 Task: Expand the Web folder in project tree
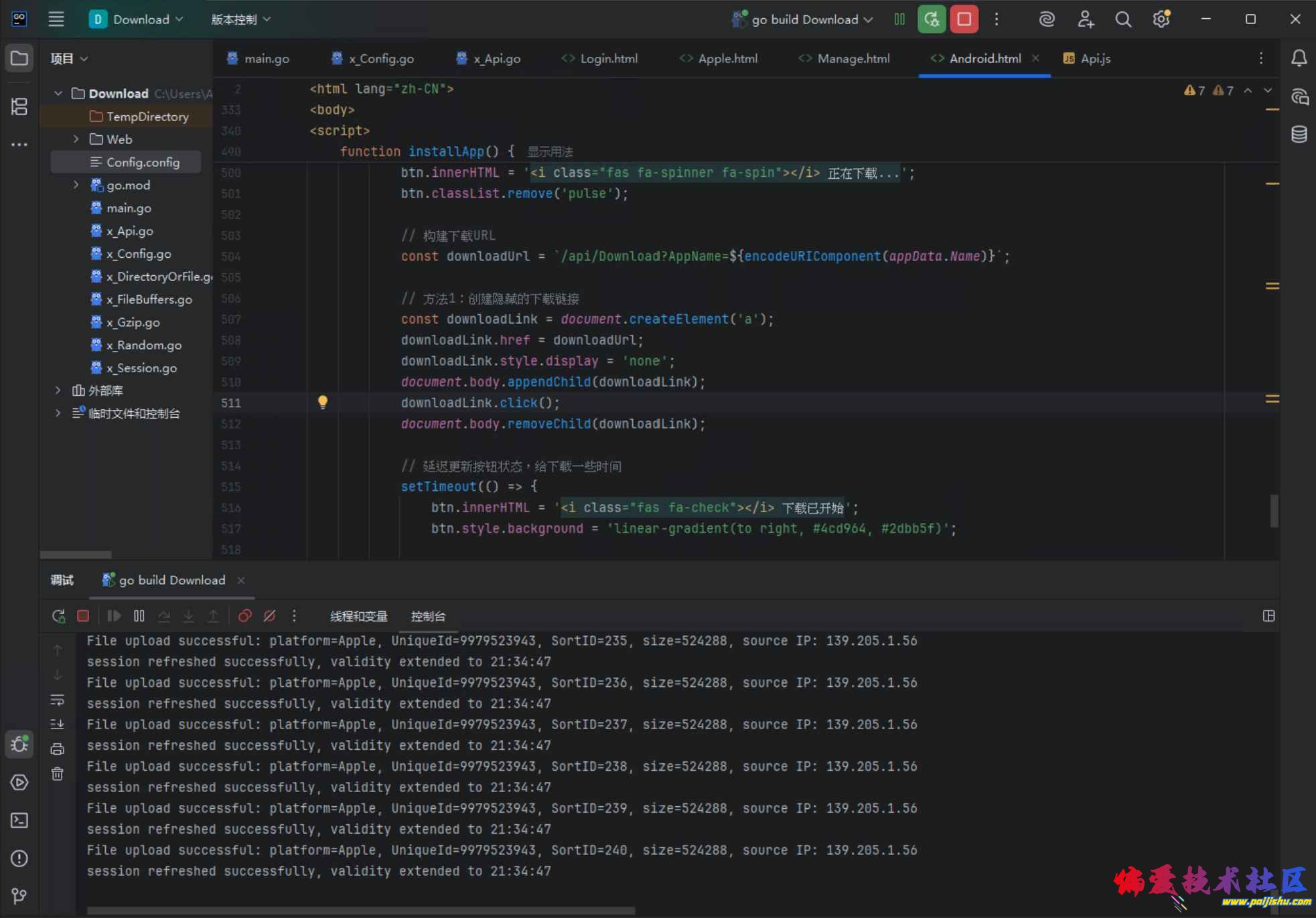(x=76, y=139)
